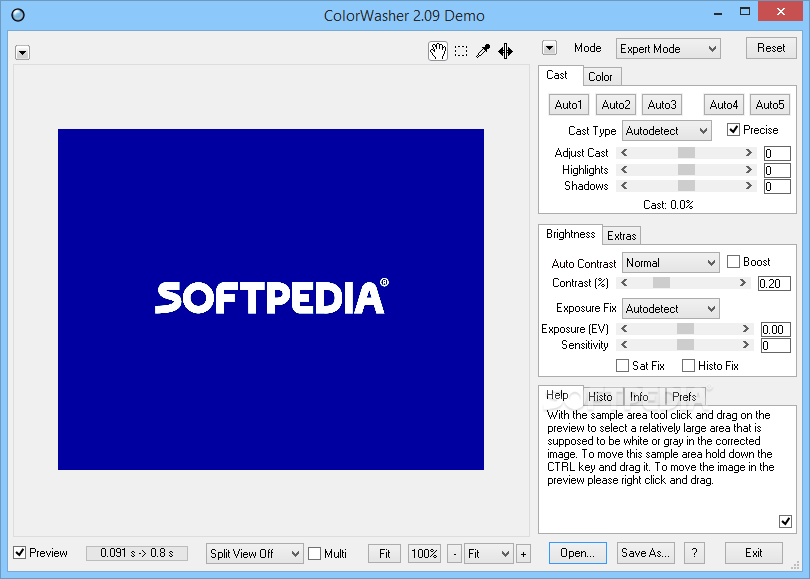810x579 pixels.
Task: Uncheck the Precise checkbox
Action: click(733, 130)
